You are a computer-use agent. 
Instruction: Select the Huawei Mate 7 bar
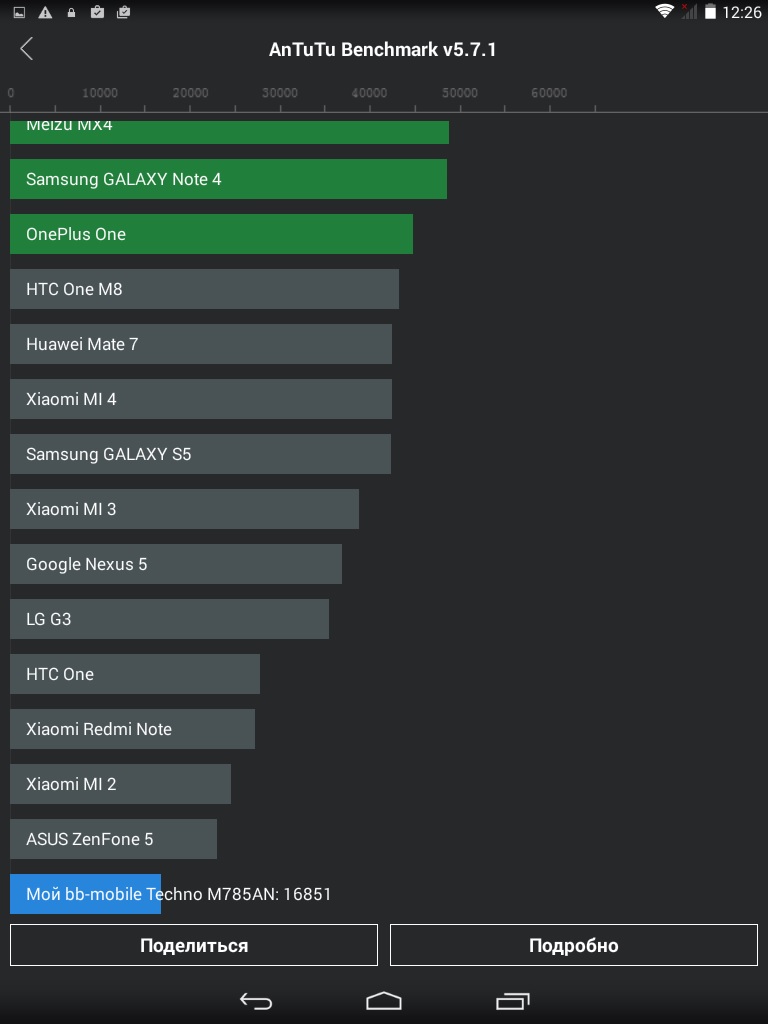click(x=201, y=344)
